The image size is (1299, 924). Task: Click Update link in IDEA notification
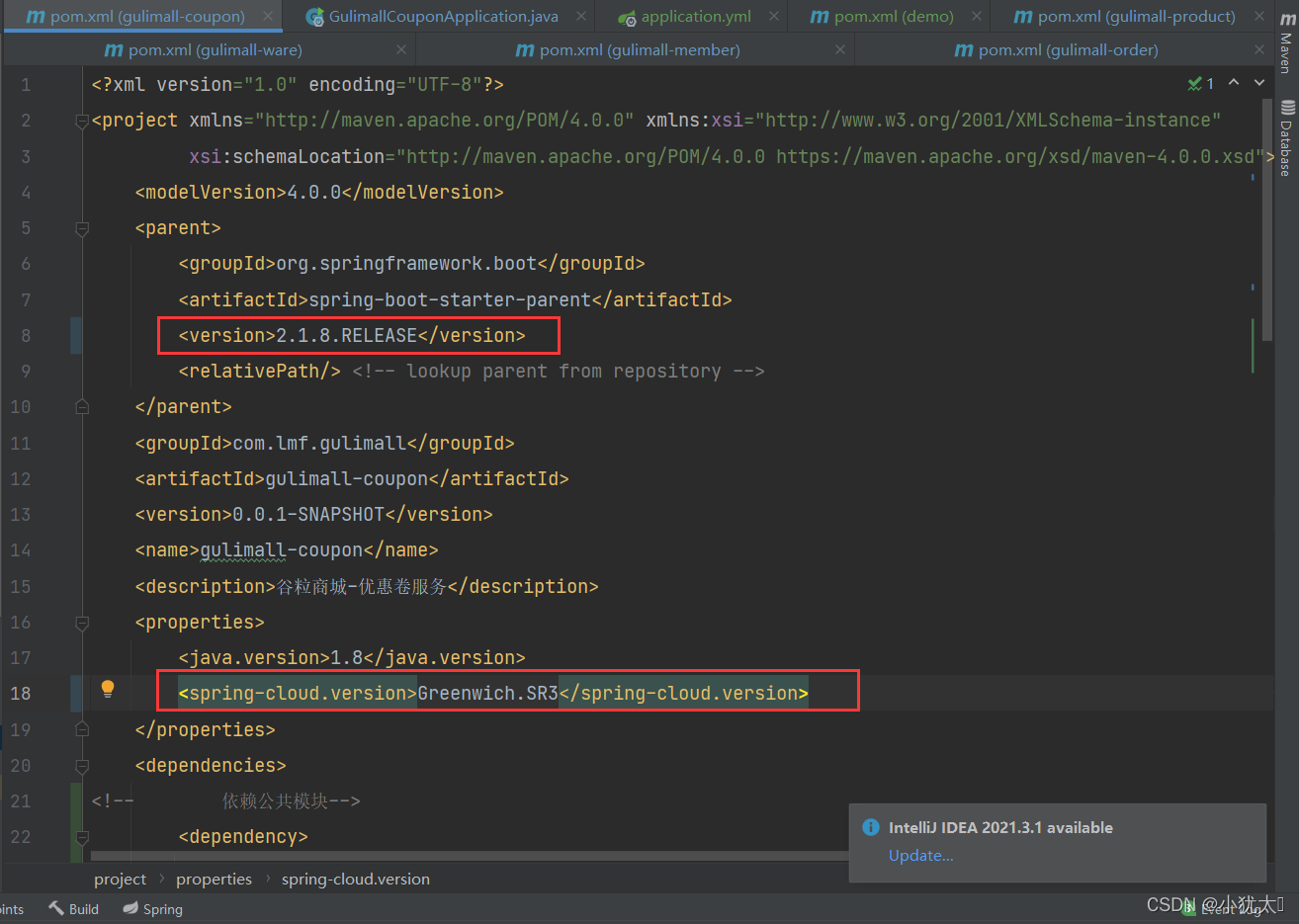pyautogui.click(x=920, y=856)
